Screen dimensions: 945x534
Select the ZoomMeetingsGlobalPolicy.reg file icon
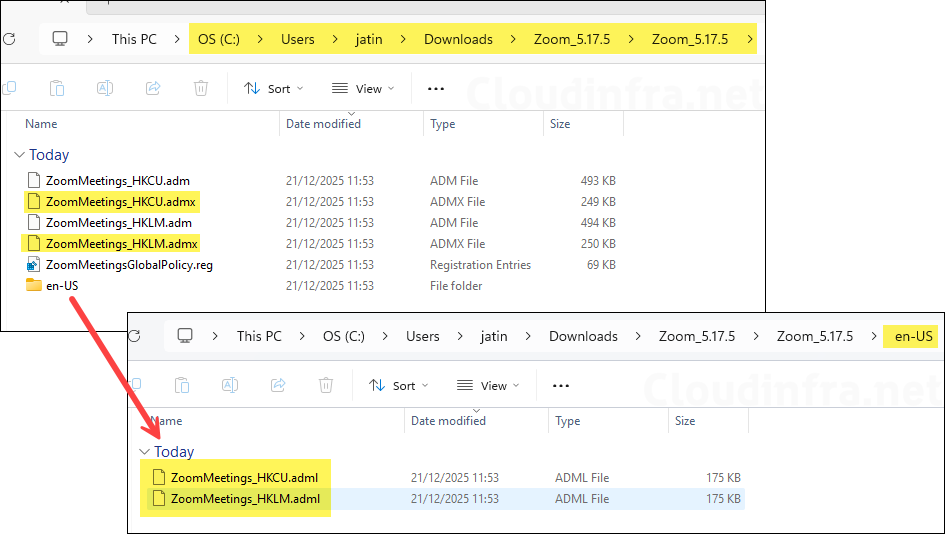34,265
